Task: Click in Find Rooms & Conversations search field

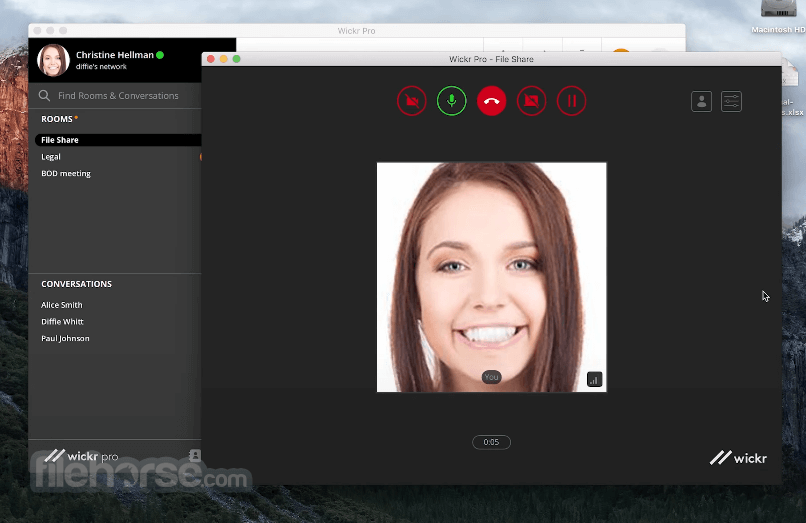Action: 118,96
